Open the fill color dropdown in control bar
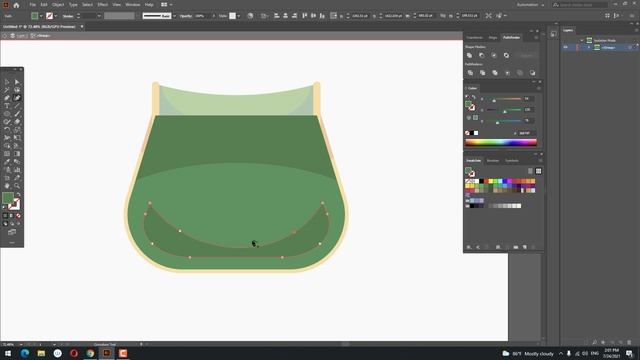 click(x=41, y=16)
